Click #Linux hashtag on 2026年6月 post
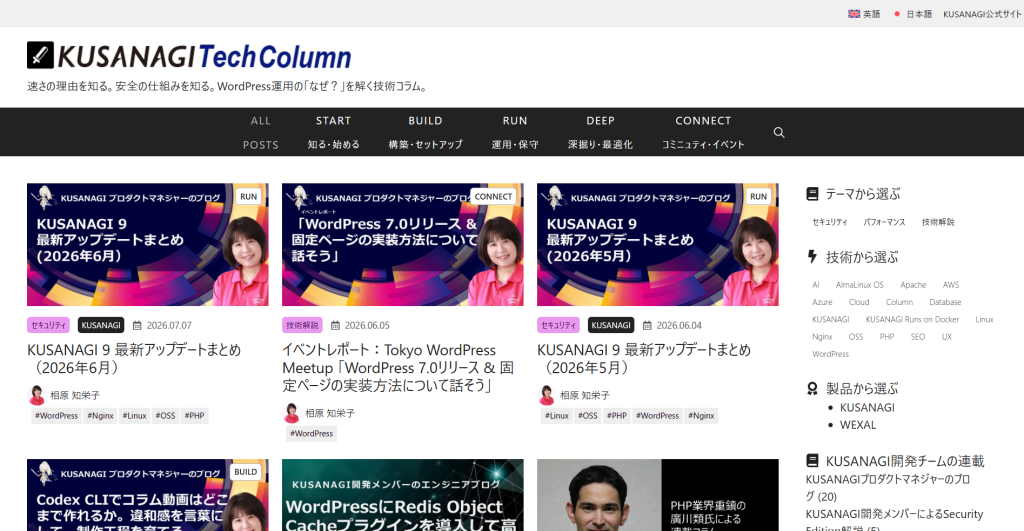The image size is (1024, 531). tap(135, 416)
